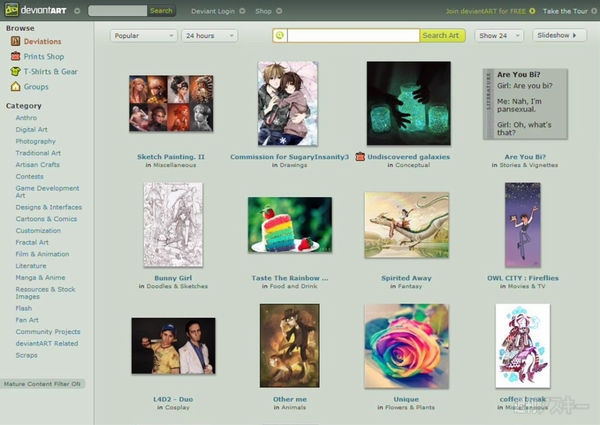Select the Designs & Interfaces category

tap(49, 207)
